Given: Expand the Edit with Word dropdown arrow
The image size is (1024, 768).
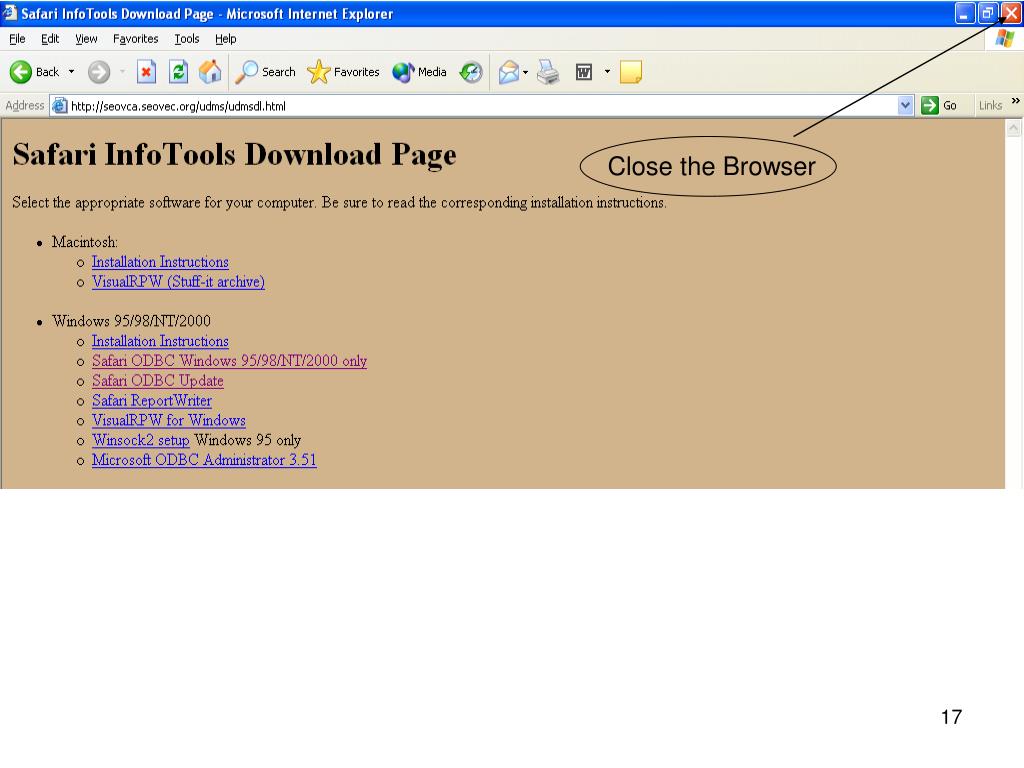Looking at the screenshot, I should [x=607, y=72].
